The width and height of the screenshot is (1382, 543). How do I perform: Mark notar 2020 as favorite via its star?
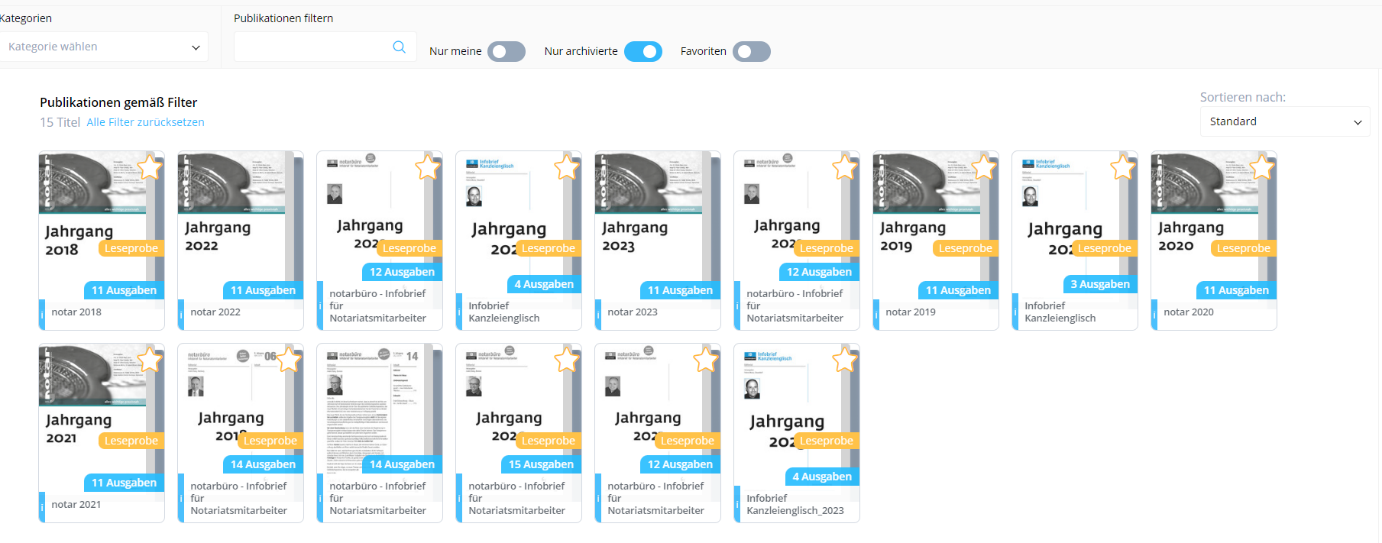pos(1262,167)
